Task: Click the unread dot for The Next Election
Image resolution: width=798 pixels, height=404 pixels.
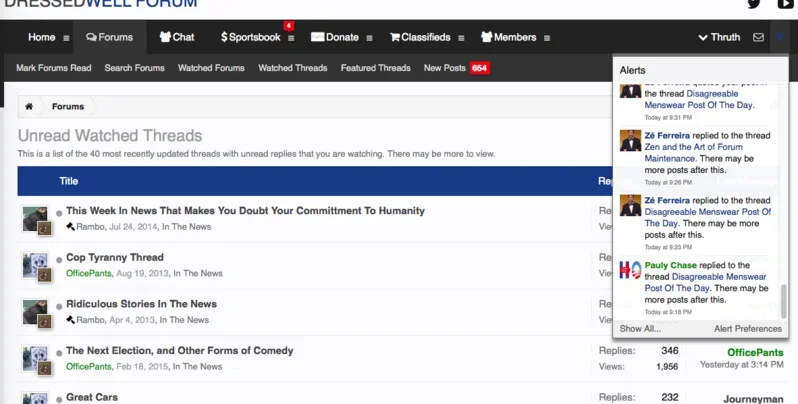Action: tap(59, 353)
